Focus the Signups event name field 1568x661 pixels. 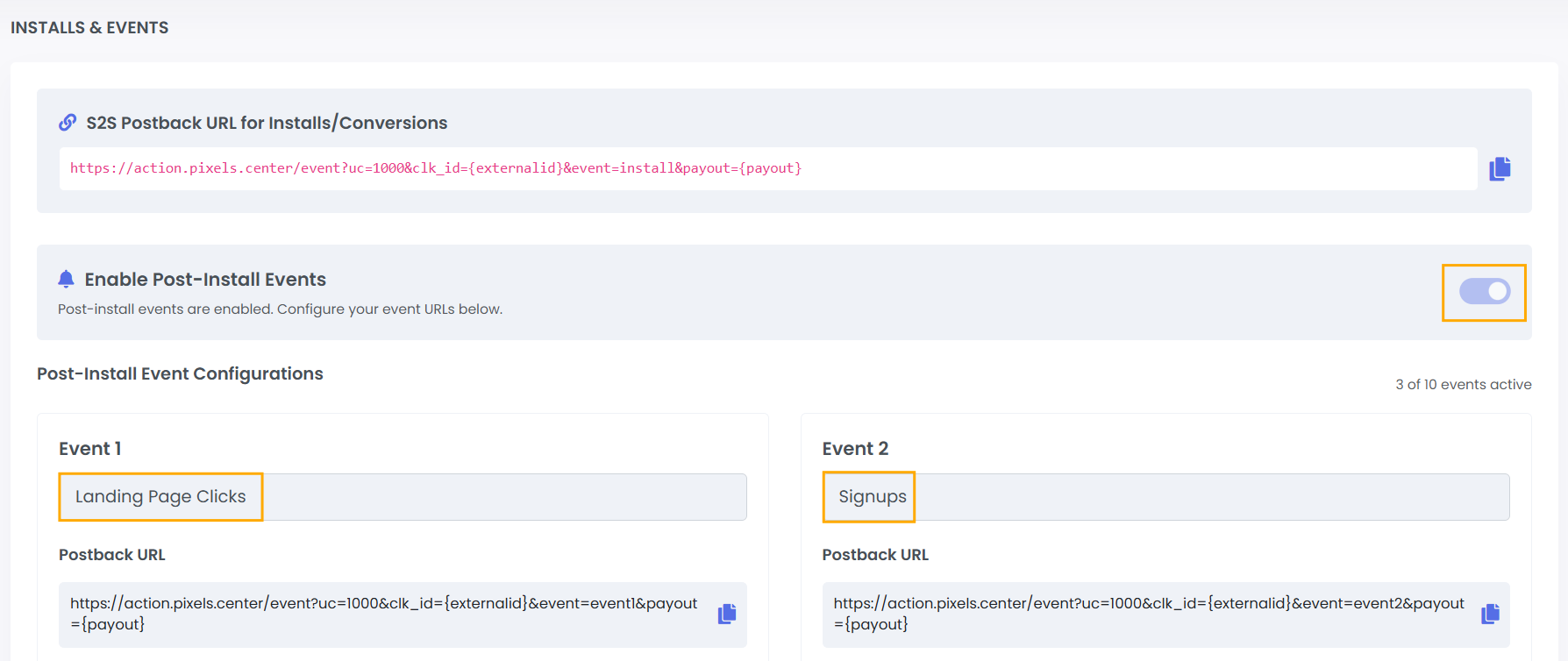pos(1165,497)
